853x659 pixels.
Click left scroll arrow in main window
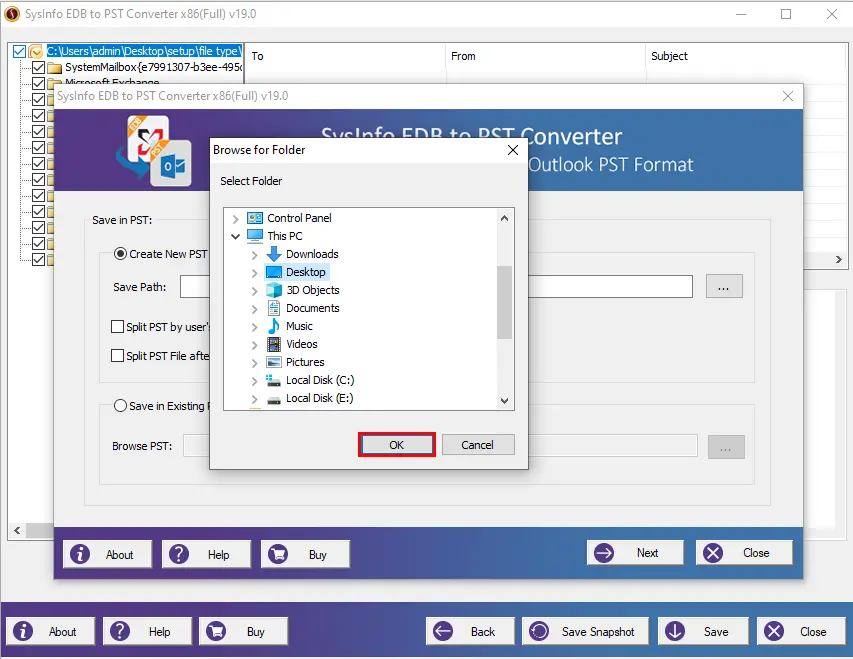[17, 530]
